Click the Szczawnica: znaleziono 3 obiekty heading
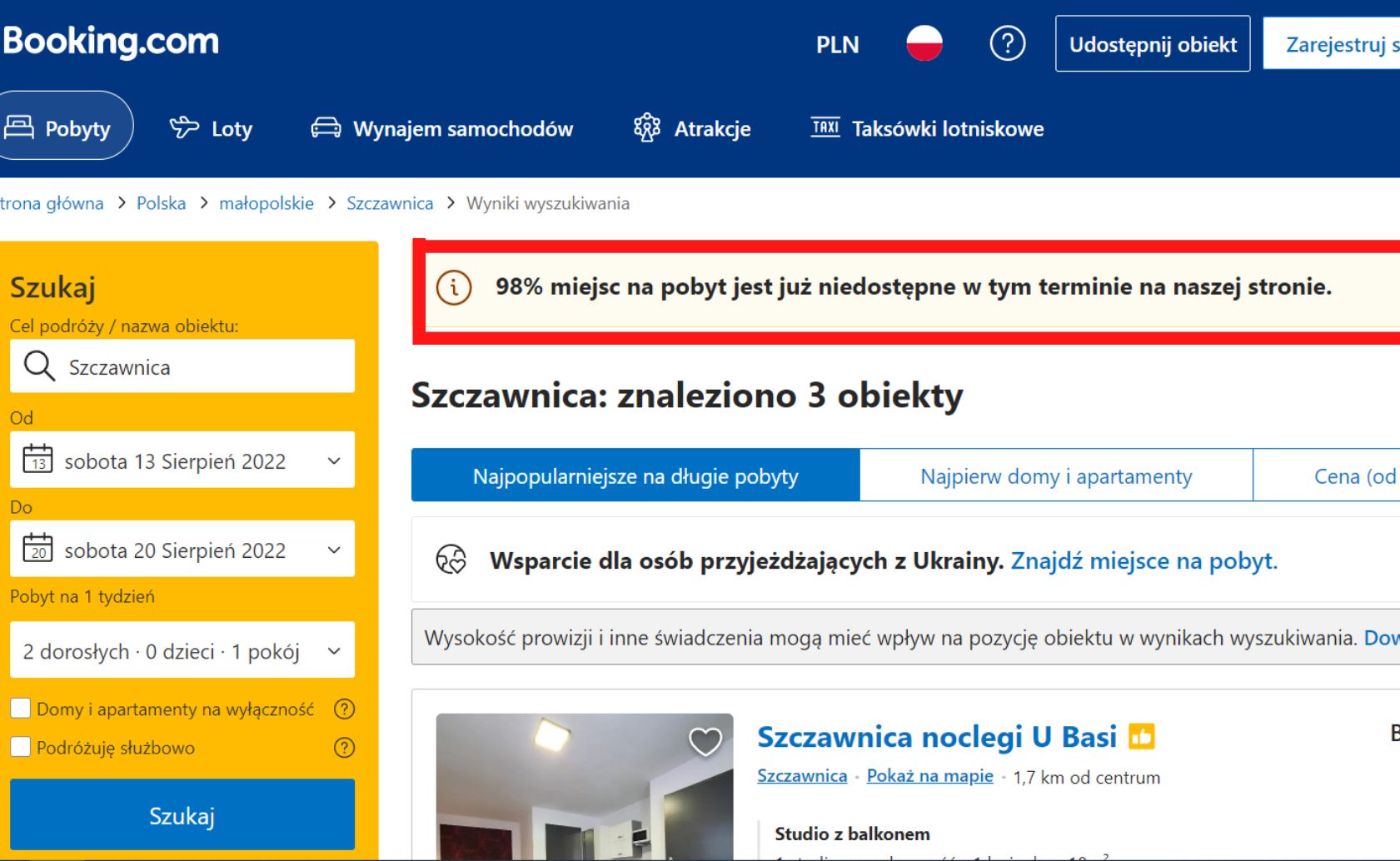 point(687,395)
